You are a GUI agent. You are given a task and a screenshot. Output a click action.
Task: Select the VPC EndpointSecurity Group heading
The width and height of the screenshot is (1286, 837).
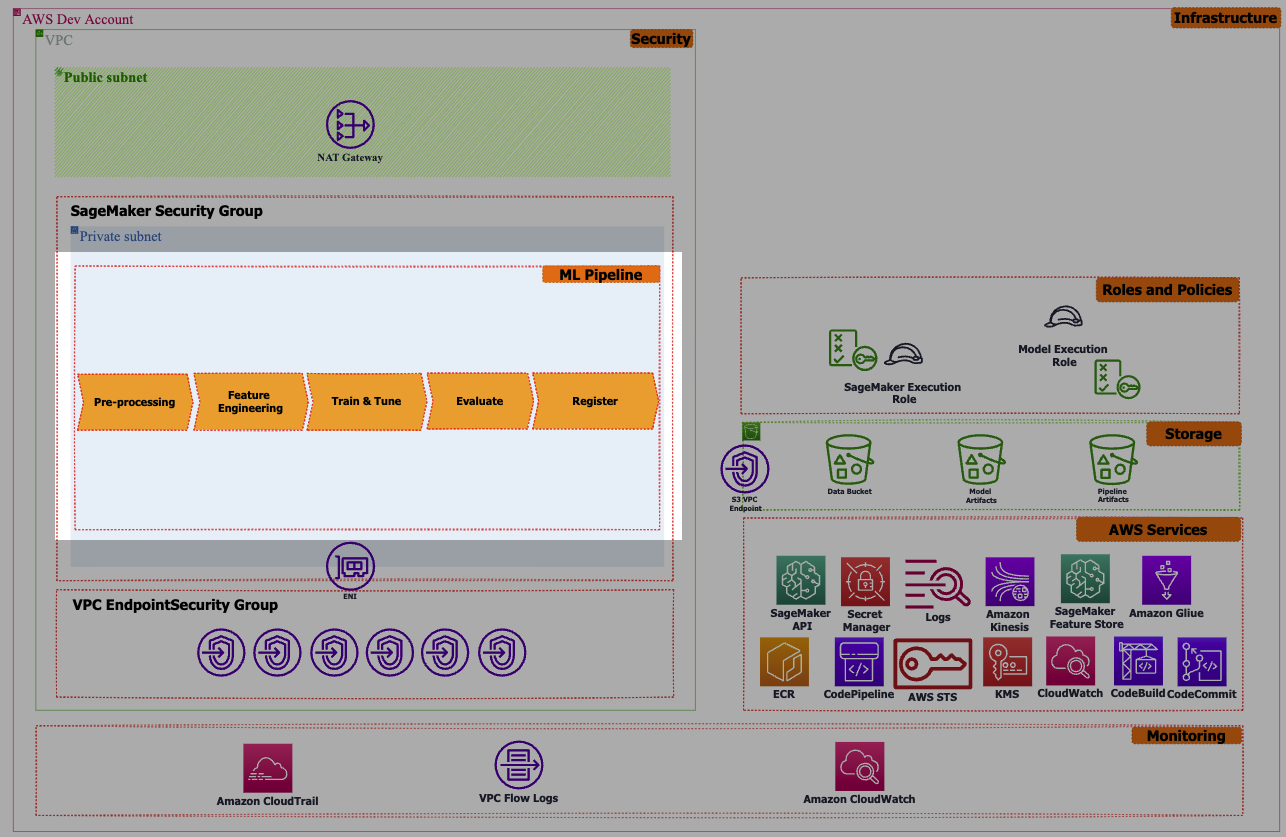pos(175,605)
